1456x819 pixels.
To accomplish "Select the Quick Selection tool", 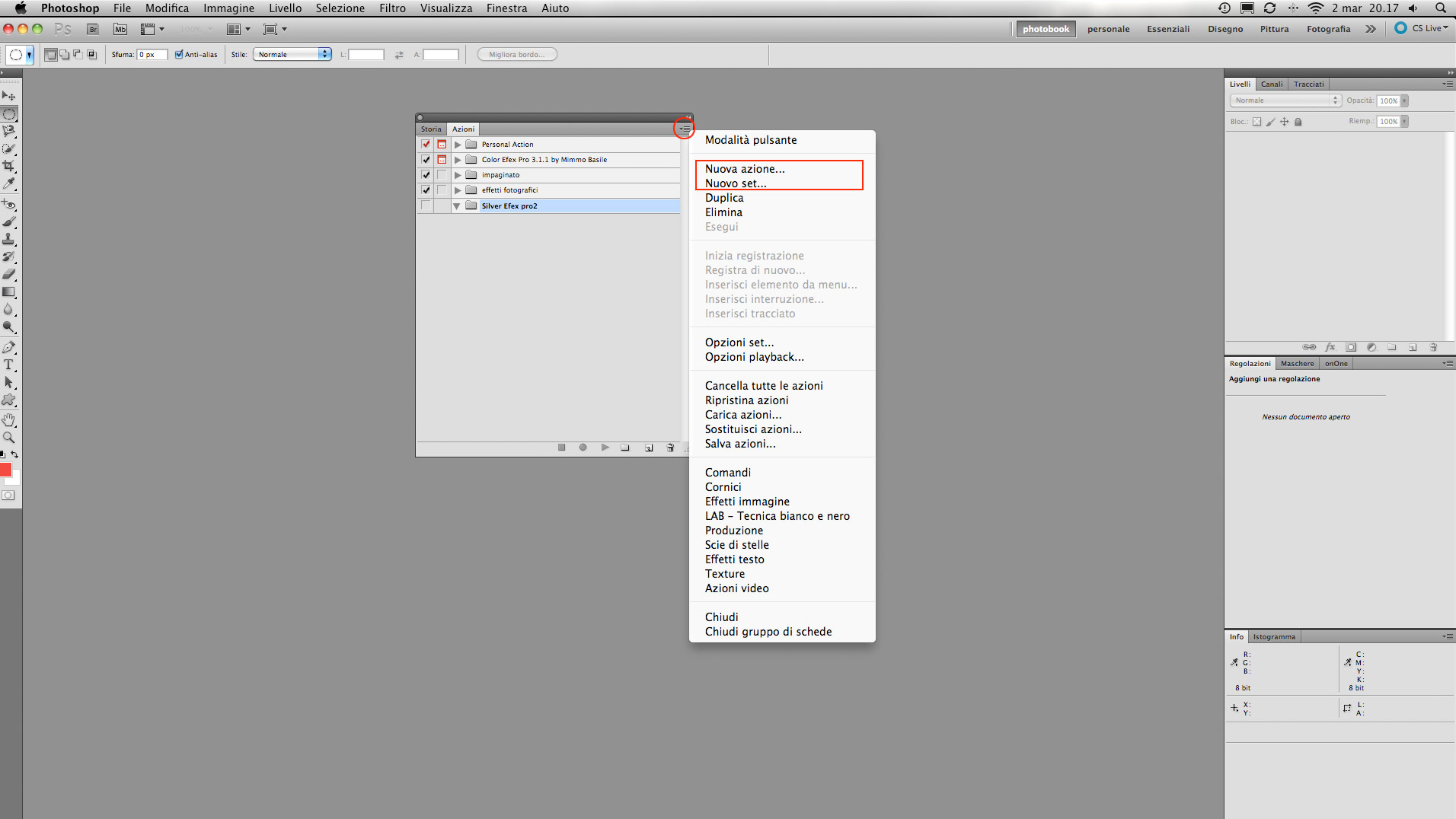I will pos(9,149).
